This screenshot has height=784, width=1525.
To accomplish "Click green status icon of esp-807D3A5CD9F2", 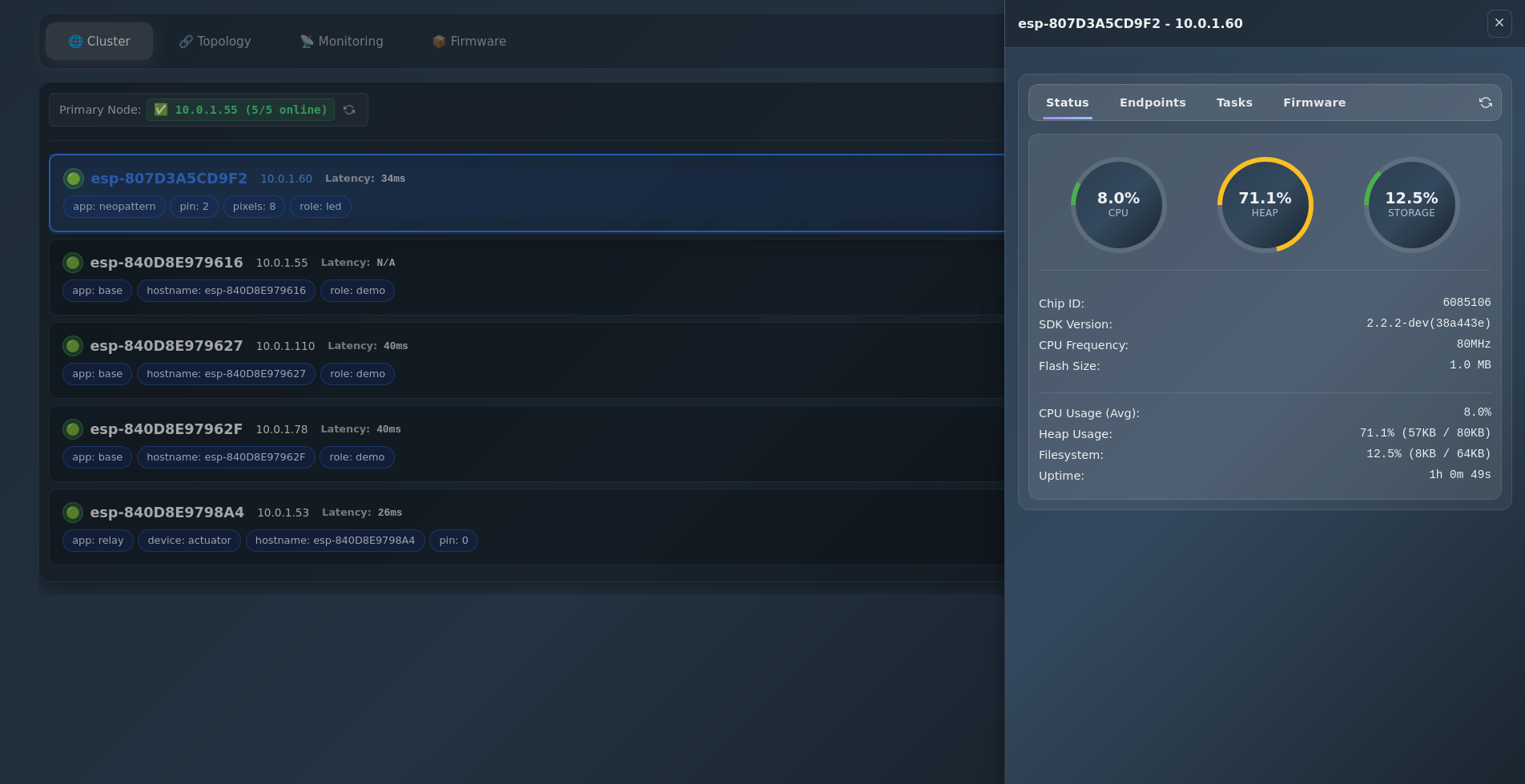I will 74,179.
